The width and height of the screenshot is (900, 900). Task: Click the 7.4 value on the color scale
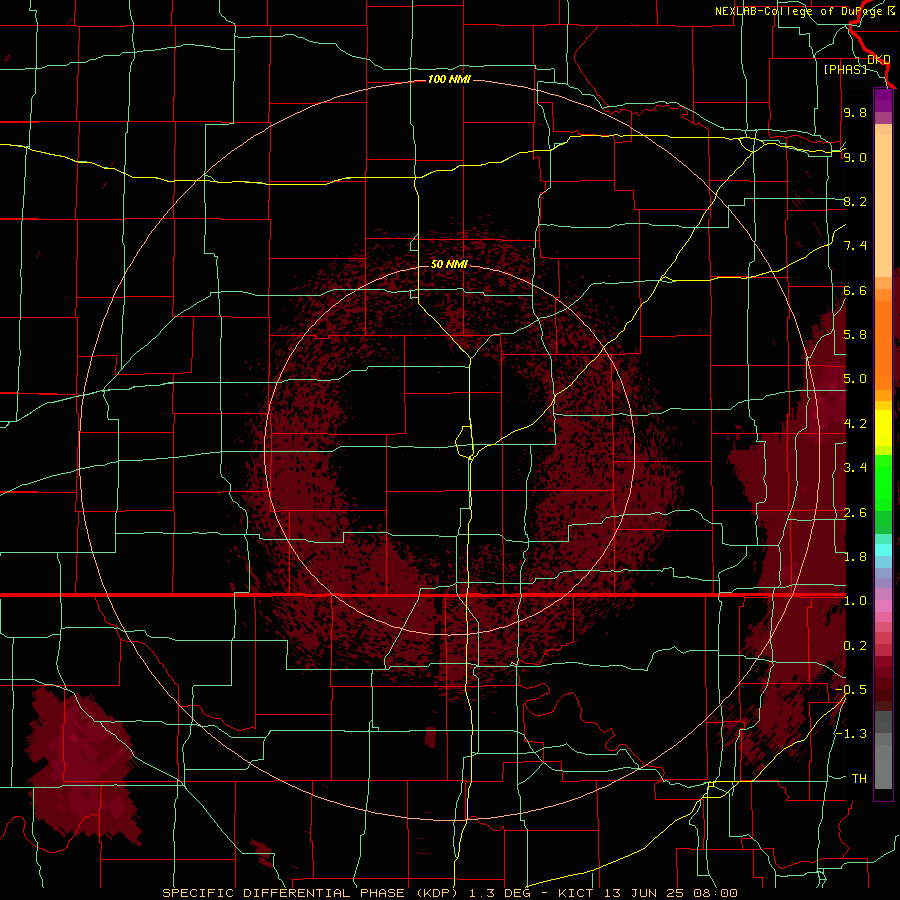pos(855,246)
